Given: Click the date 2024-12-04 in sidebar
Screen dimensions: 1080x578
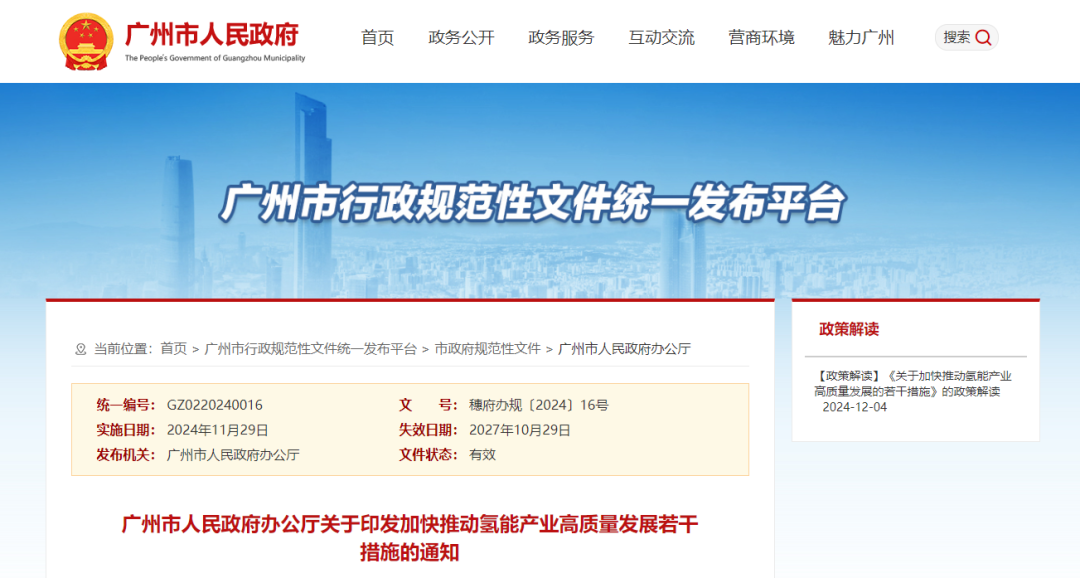Looking at the screenshot, I should (x=855, y=407).
